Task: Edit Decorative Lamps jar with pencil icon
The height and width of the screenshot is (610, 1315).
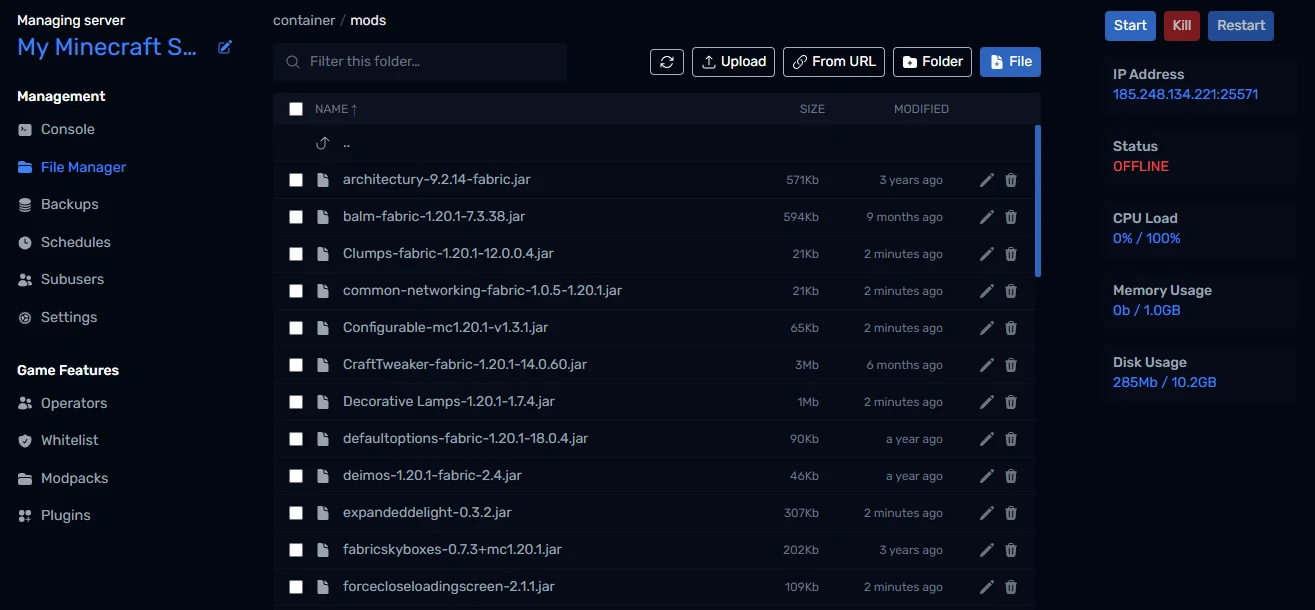Action: [987, 402]
